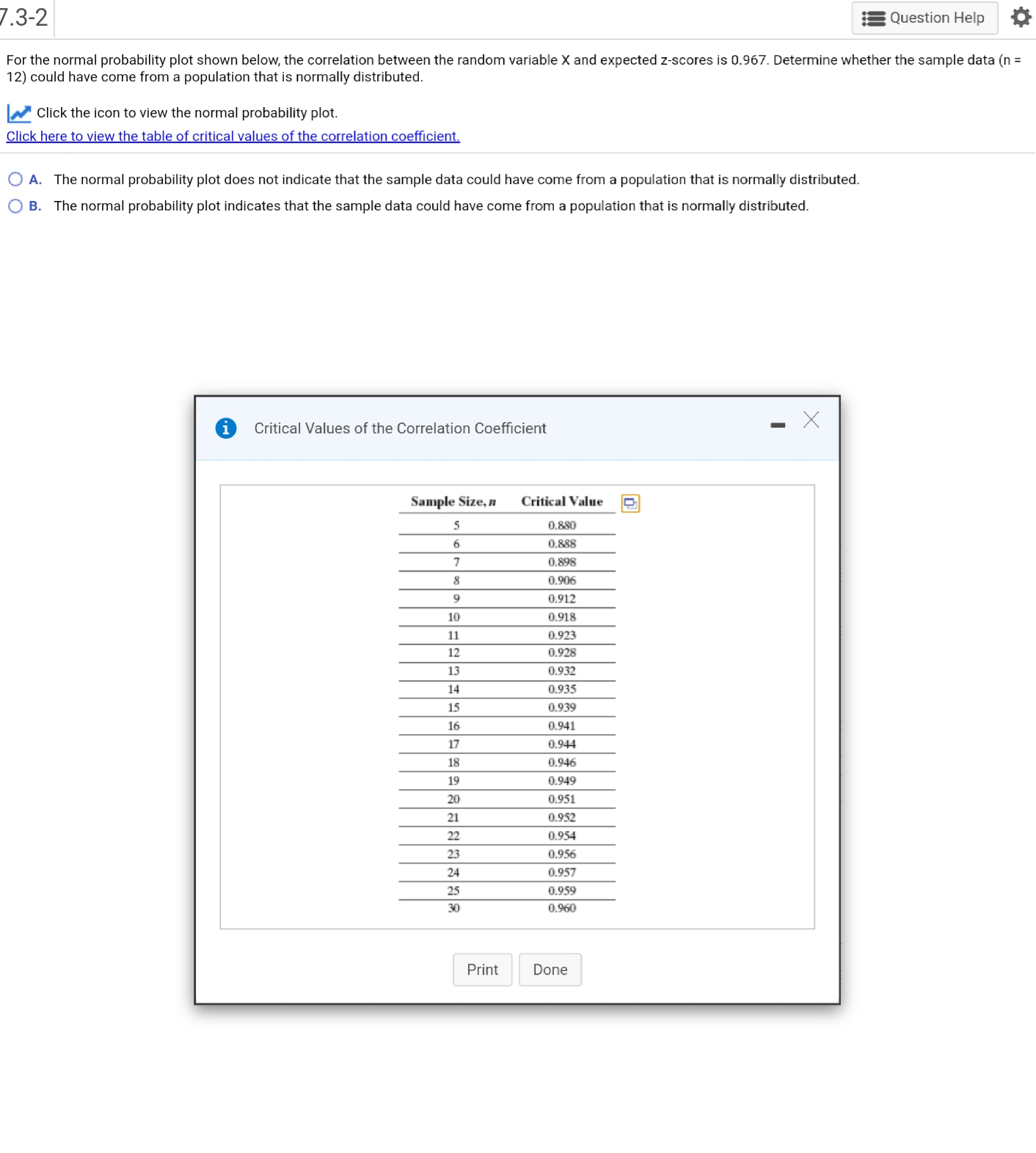Click critical value 0.959 for n = 25
1036x1153 pixels.
(562, 890)
